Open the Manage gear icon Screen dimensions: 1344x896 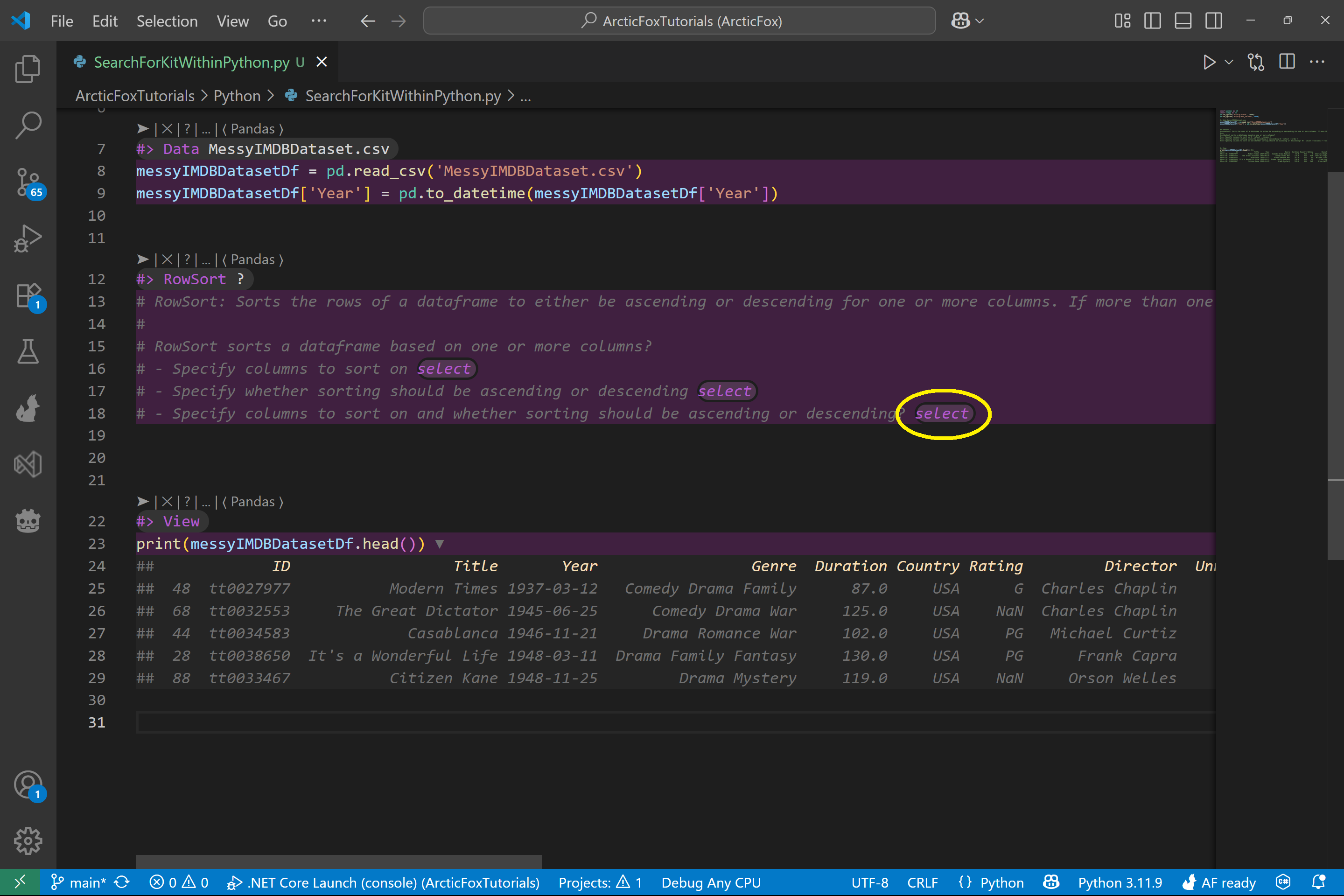tap(28, 841)
